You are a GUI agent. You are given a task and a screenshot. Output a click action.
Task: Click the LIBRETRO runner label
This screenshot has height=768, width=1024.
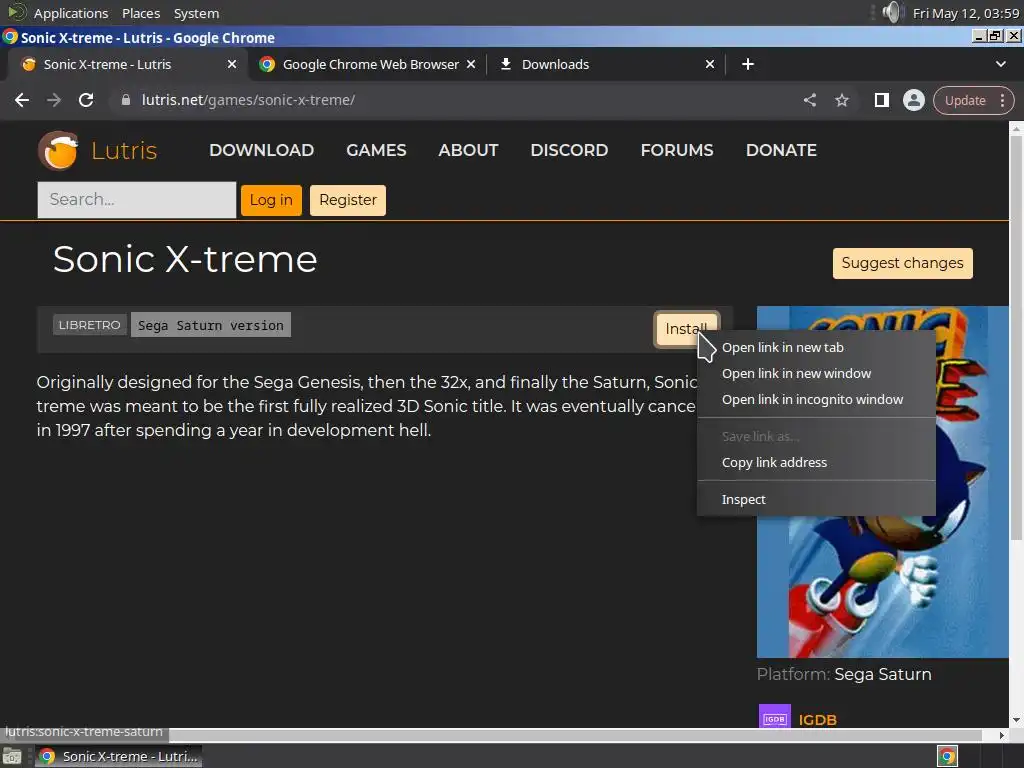point(89,325)
